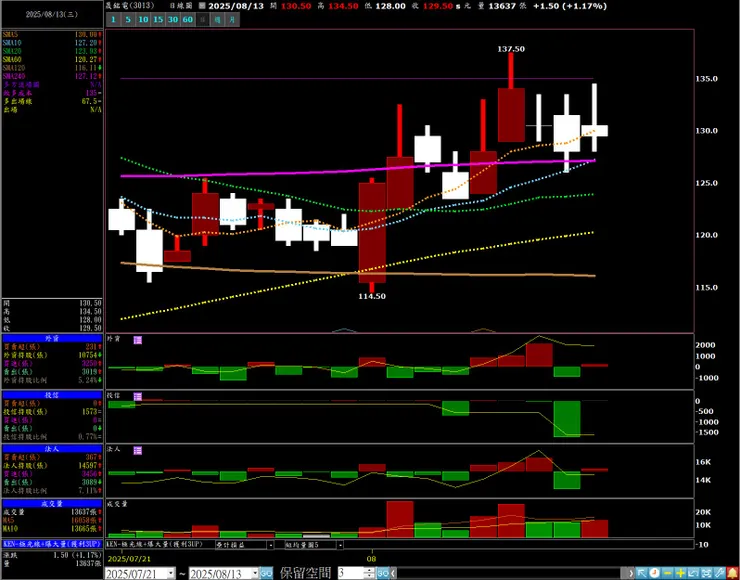Click the wrench settings icon
Screen dimensions: 740x580
click(719, 573)
